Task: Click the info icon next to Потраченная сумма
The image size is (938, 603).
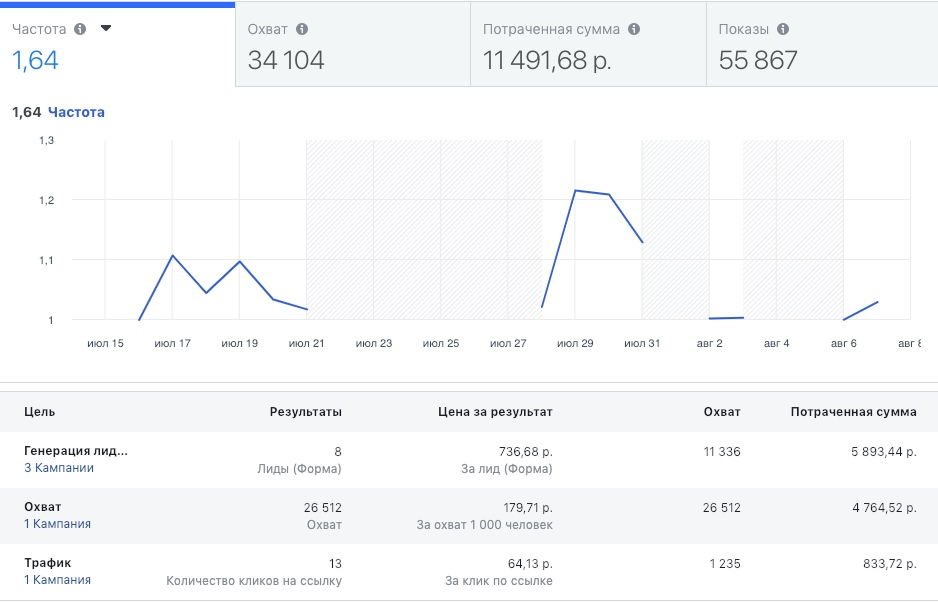Action: 634,29
